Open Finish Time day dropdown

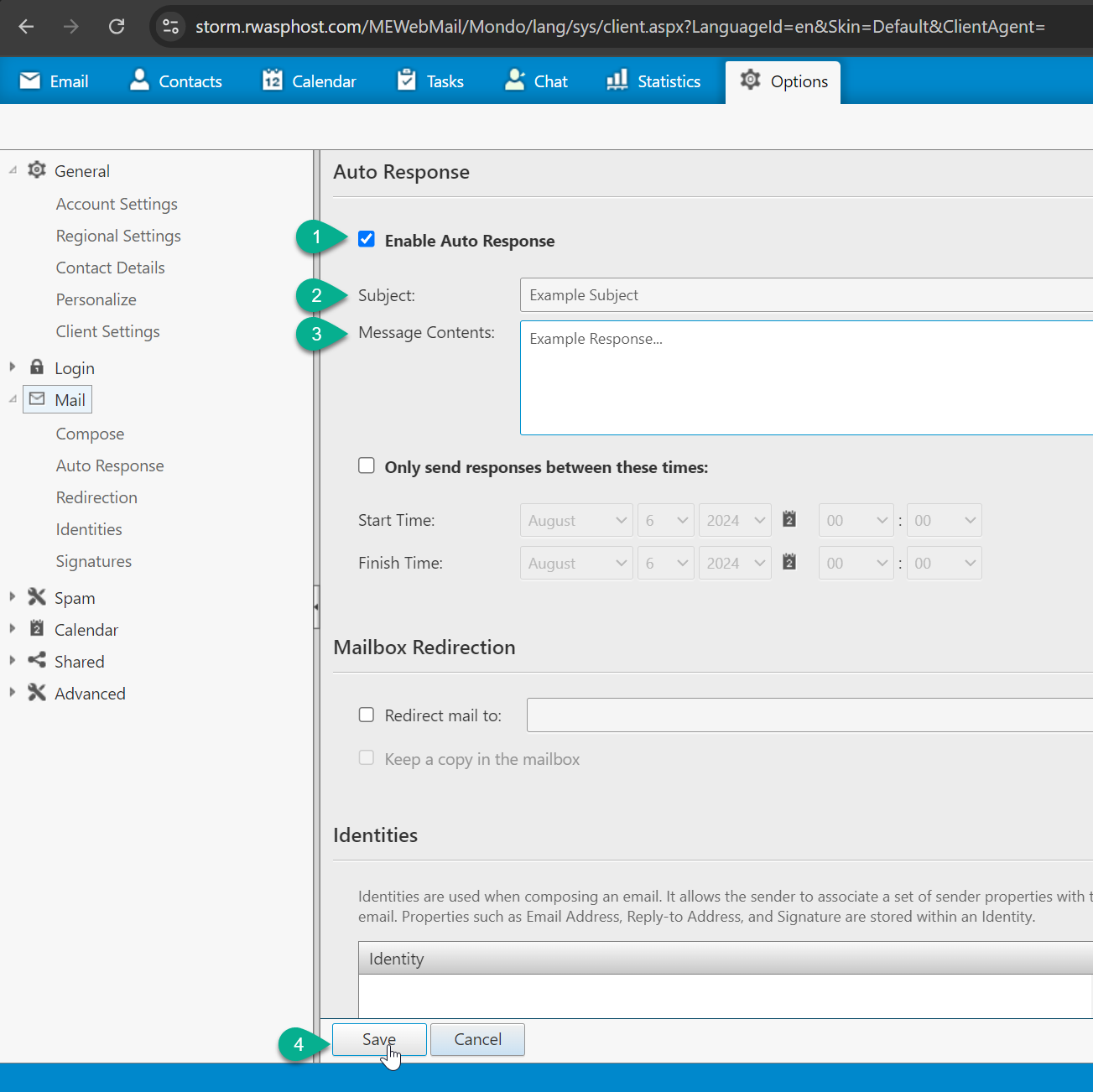tap(666, 563)
